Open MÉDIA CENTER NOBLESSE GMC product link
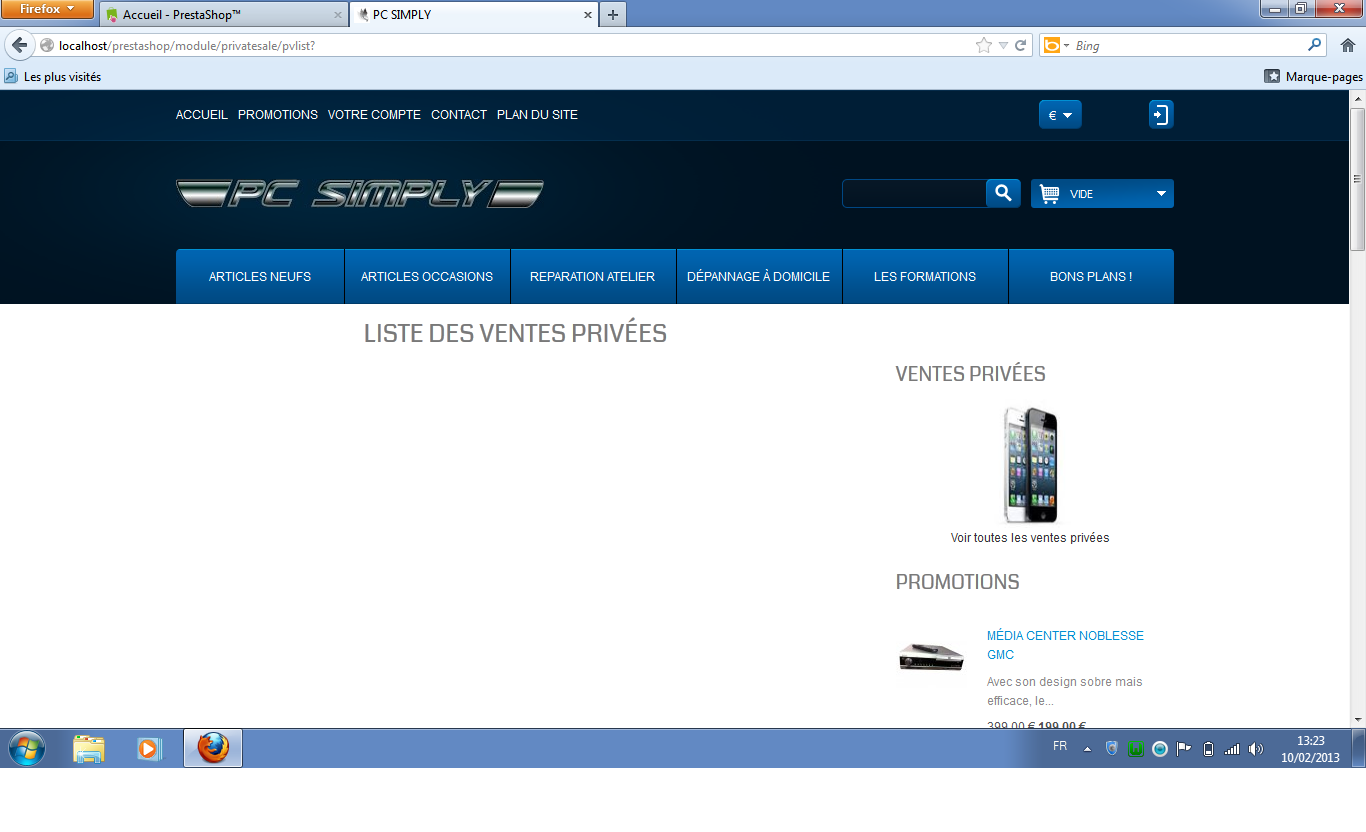Image resolution: width=1366 pixels, height=832 pixels. [x=1065, y=645]
